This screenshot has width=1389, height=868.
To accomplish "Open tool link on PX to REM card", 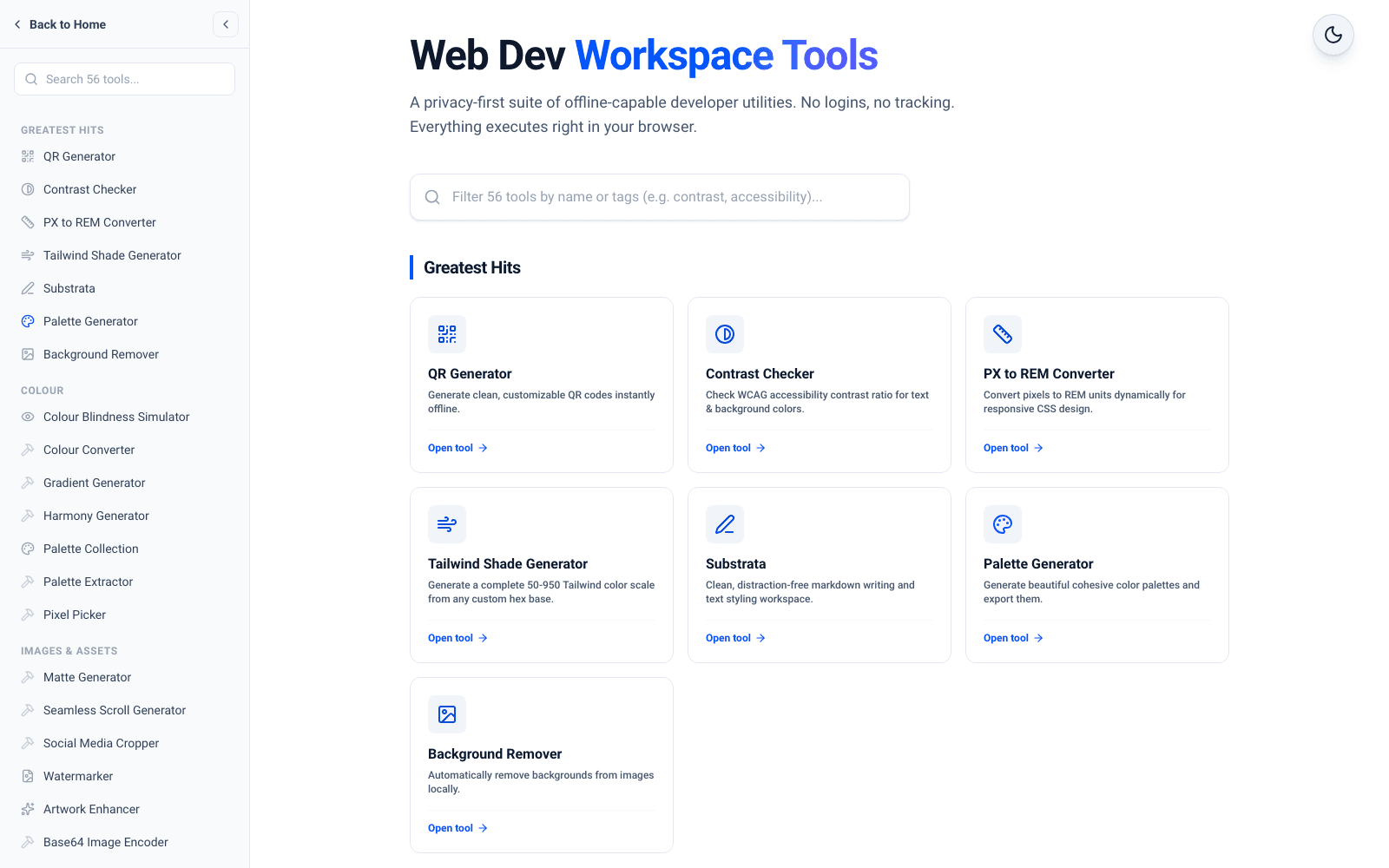I will [1014, 448].
